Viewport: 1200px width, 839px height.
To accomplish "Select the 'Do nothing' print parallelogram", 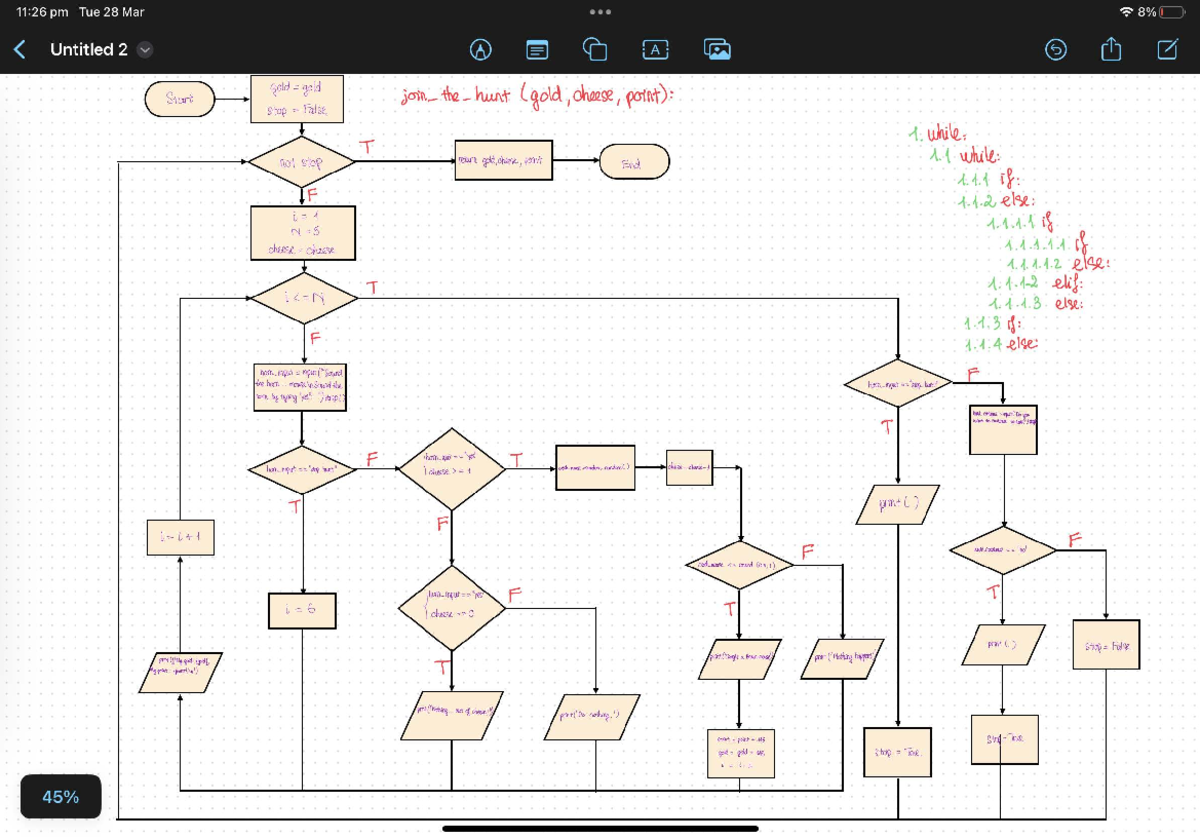I will click(x=594, y=715).
